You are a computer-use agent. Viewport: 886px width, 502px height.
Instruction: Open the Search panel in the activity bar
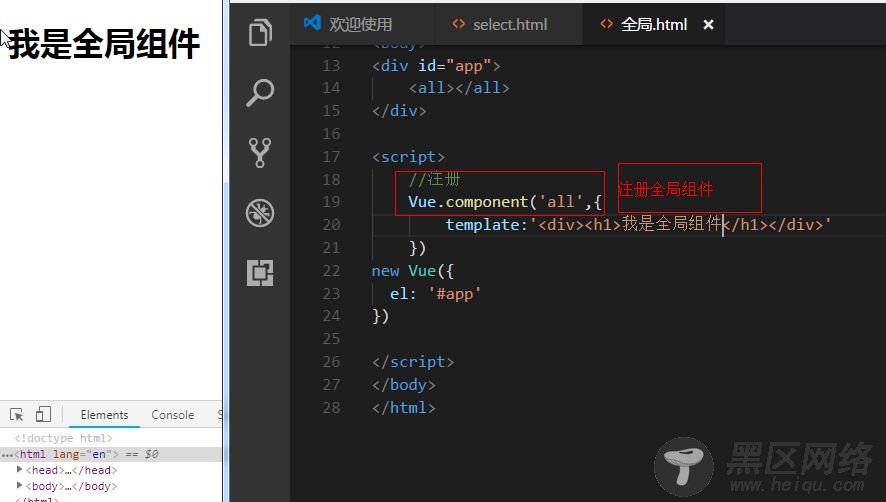(260, 93)
